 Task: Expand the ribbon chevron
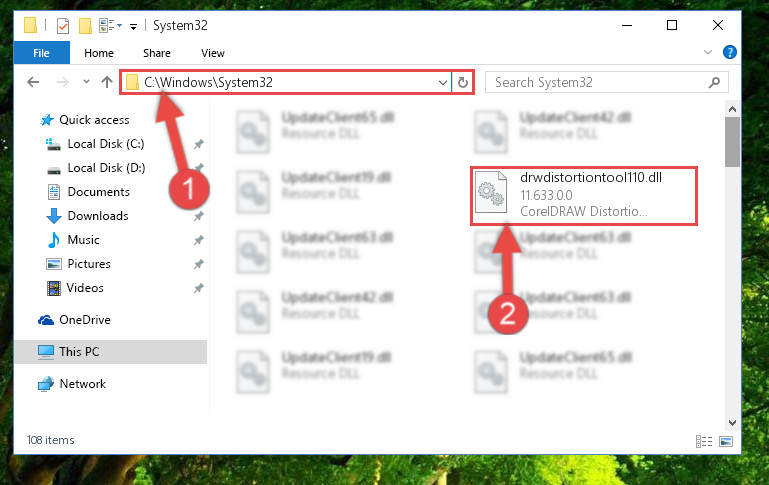(708, 52)
